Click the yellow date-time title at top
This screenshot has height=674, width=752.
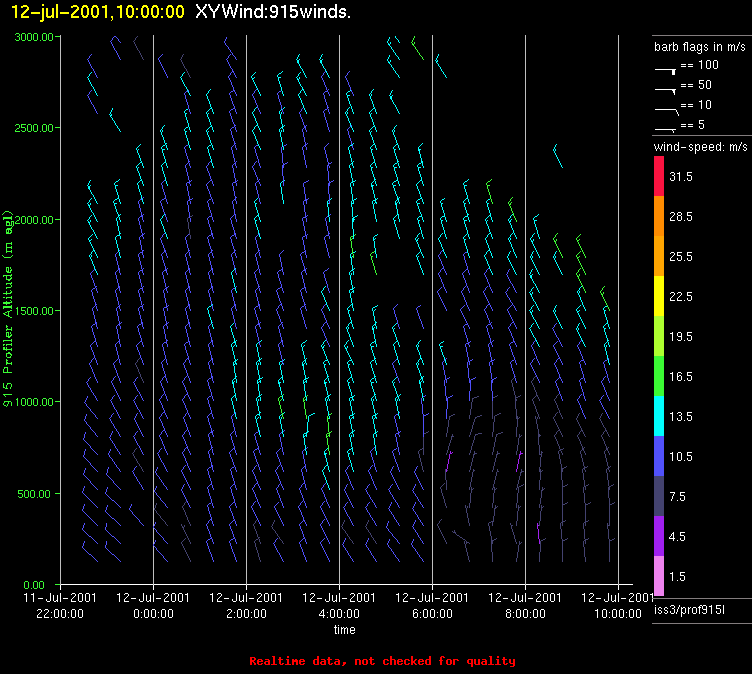98,12
